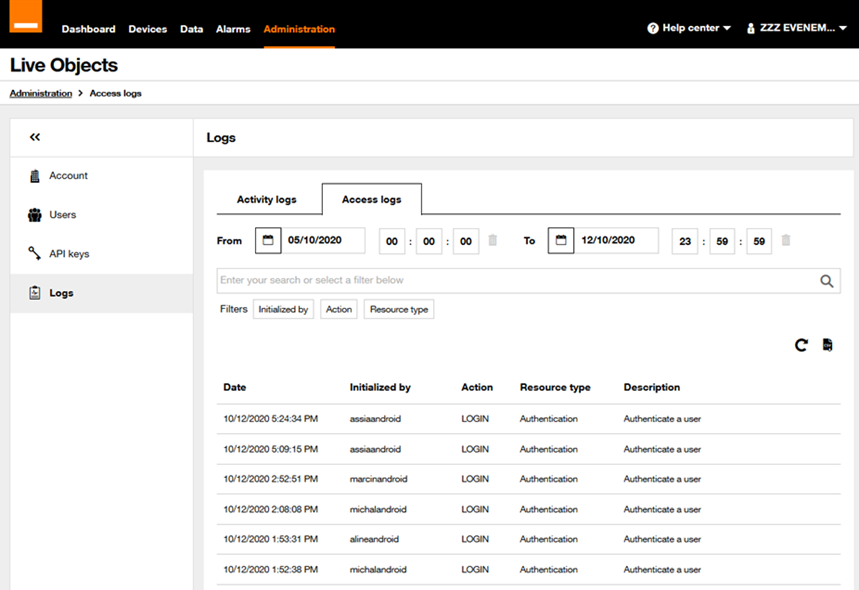Image resolution: width=859 pixels, height=590 pixels.
Task: Click the Action column header
Action: (477, 387)
